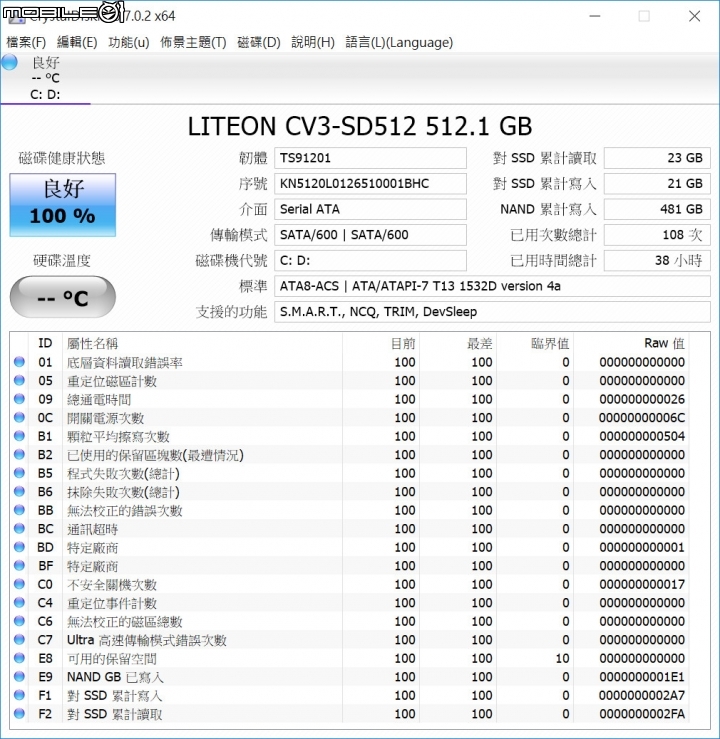Image resolution: width=720 pixels, height=739 pixels.
Task: Select the 開關電源次數 attribute row
Action: [x=349, y=418]
